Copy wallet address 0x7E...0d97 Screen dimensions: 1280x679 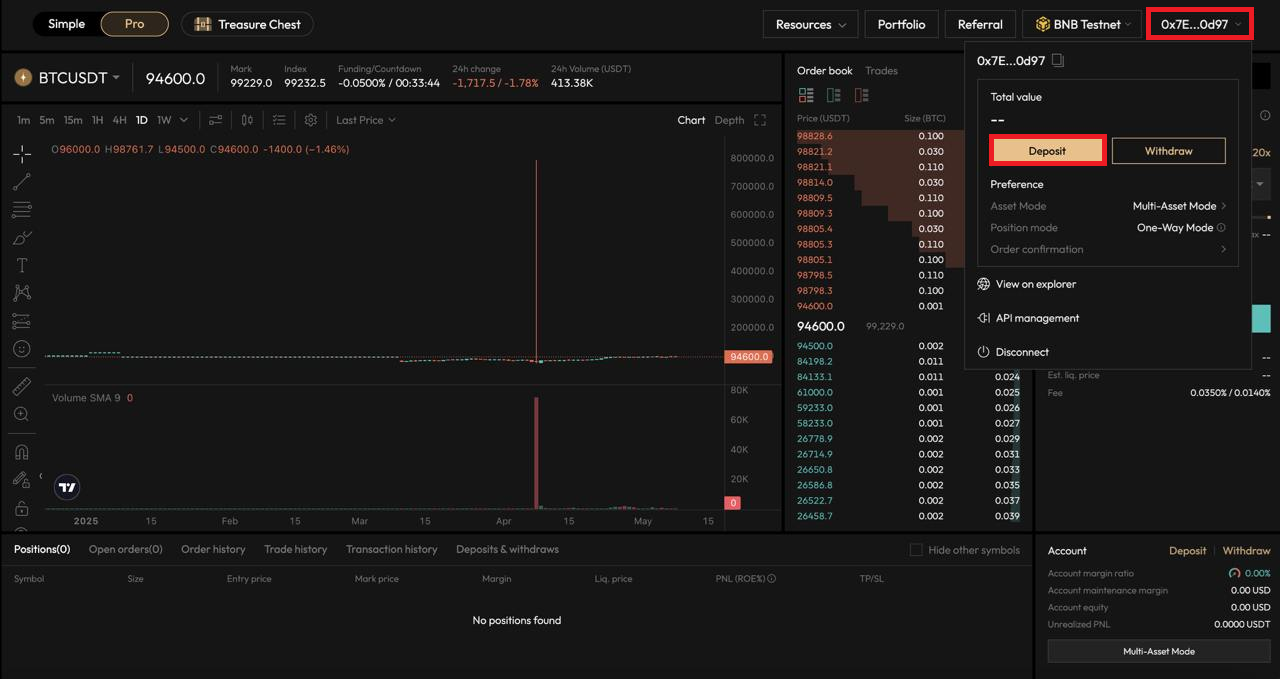1058,61
